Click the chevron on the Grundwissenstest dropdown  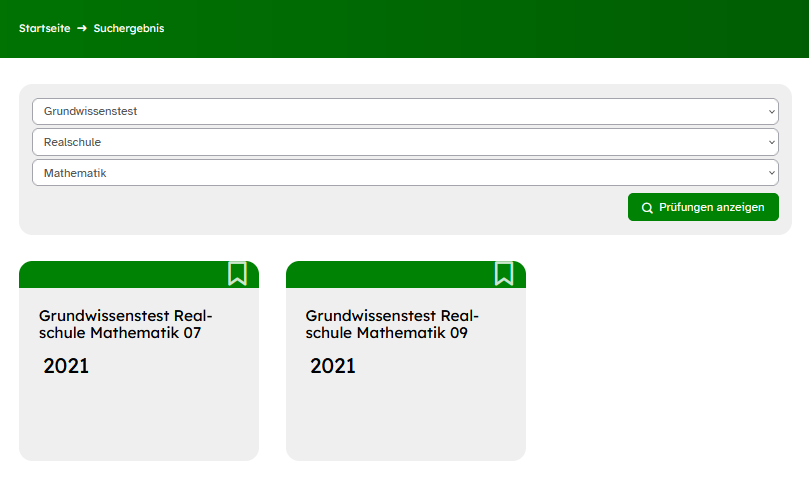(x=771, y=112)
